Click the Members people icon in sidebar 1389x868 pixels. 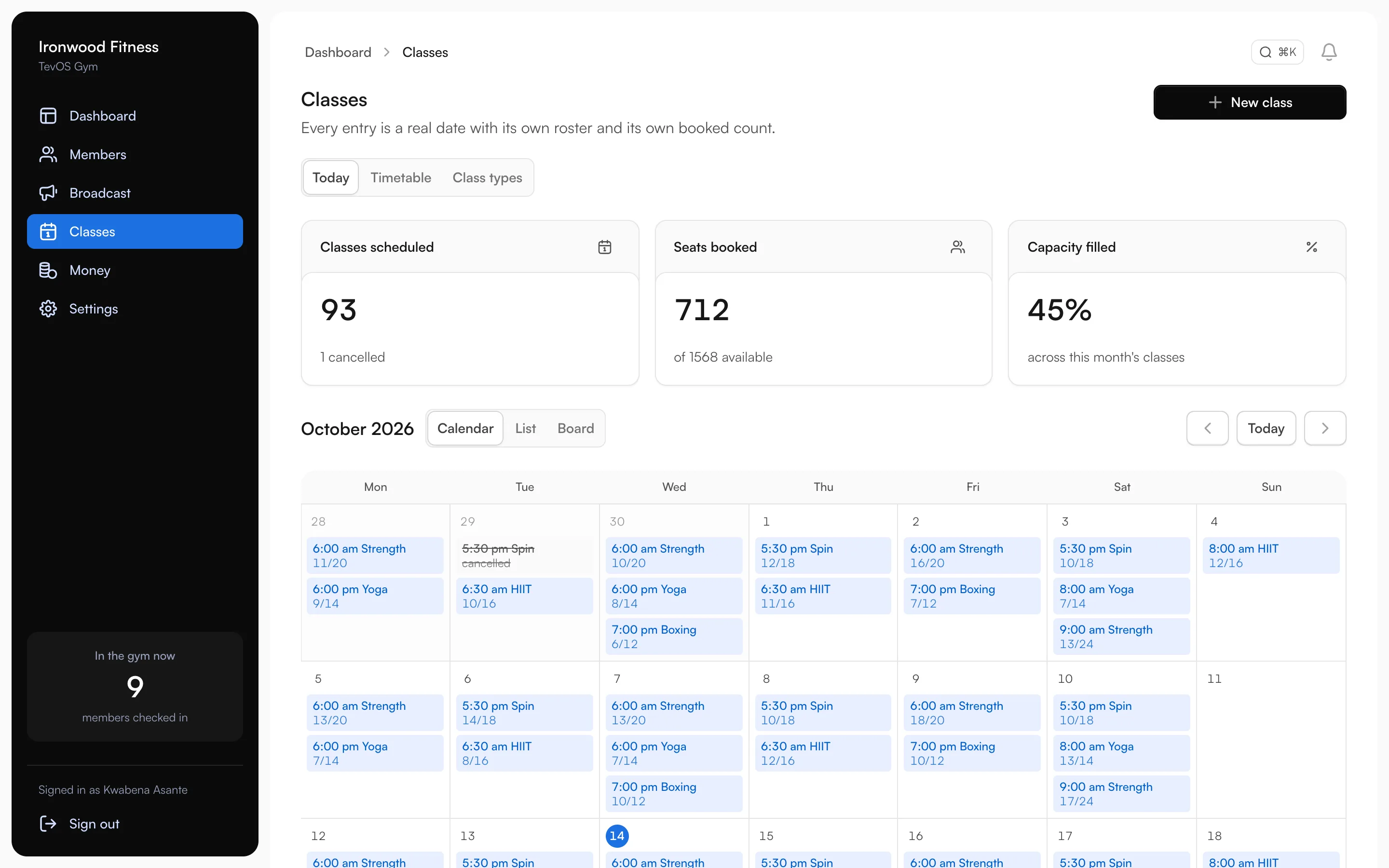pos(48,154)
